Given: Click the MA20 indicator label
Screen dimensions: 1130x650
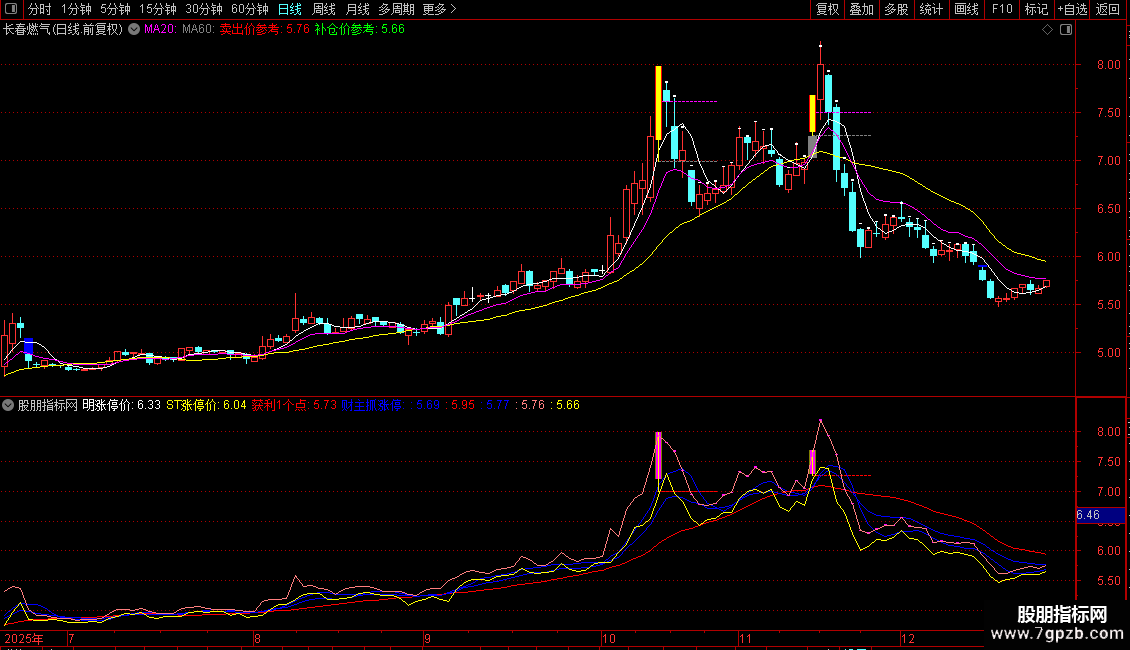Looking at the screenshot, I should coord(160,30).
